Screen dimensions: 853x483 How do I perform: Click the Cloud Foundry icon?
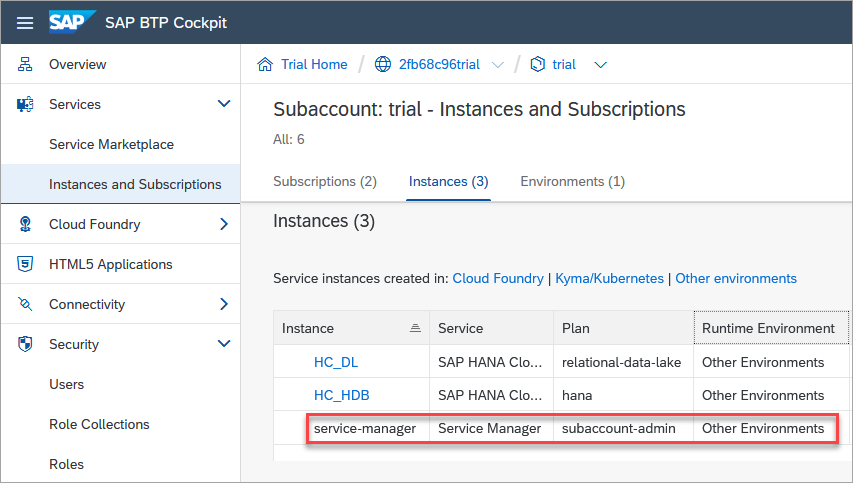point(25,224)
